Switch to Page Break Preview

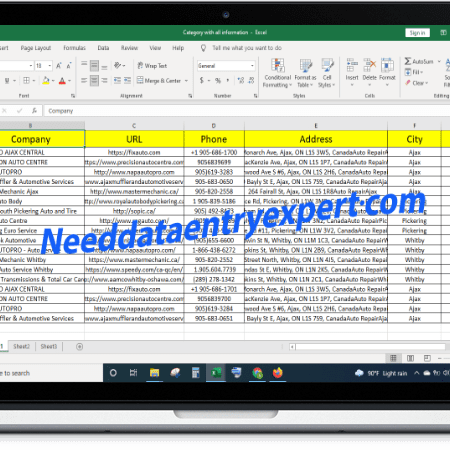(x=427, y=358)
